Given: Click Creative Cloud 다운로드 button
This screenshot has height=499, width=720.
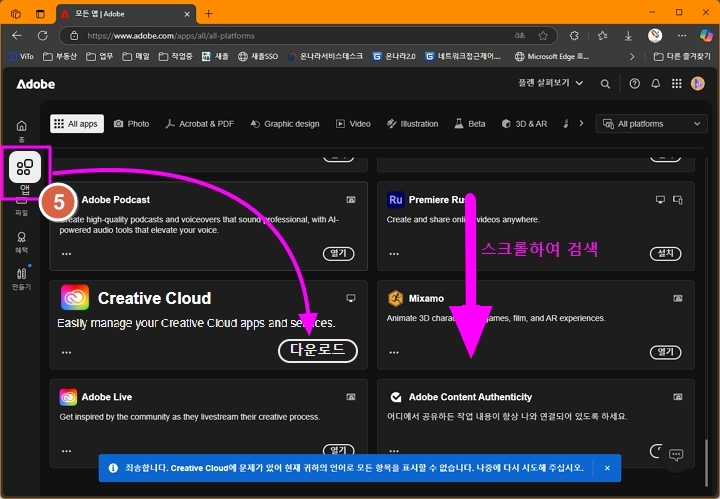Looking at the screenshot, I should tap(318, 351).
